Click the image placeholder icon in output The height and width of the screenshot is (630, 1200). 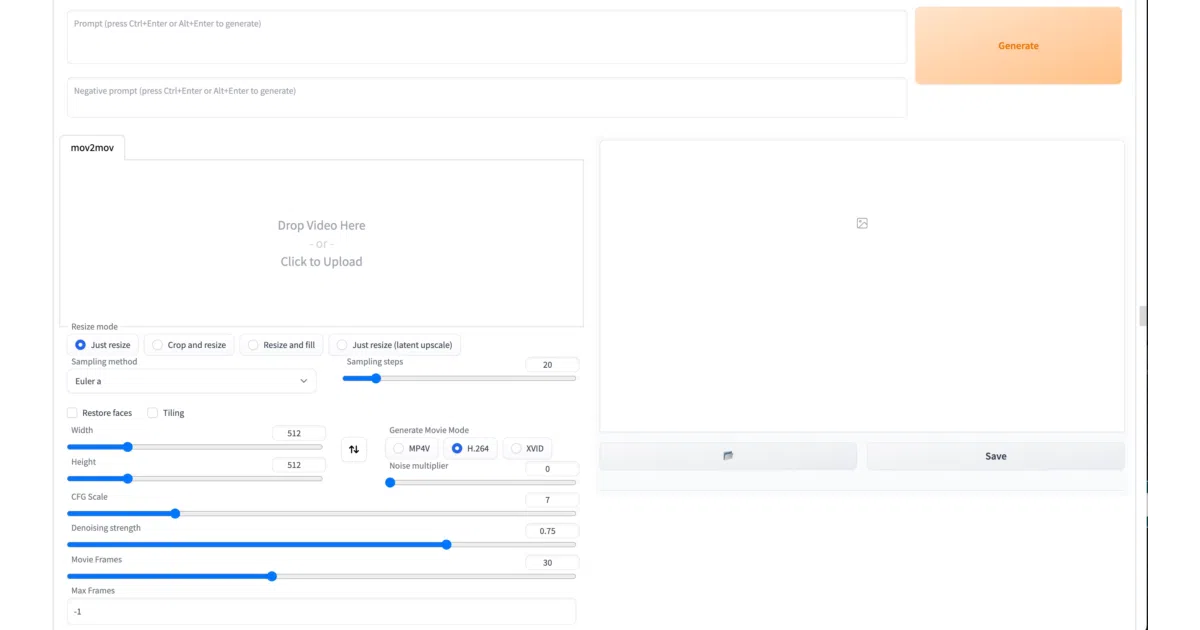pos(862,223)
